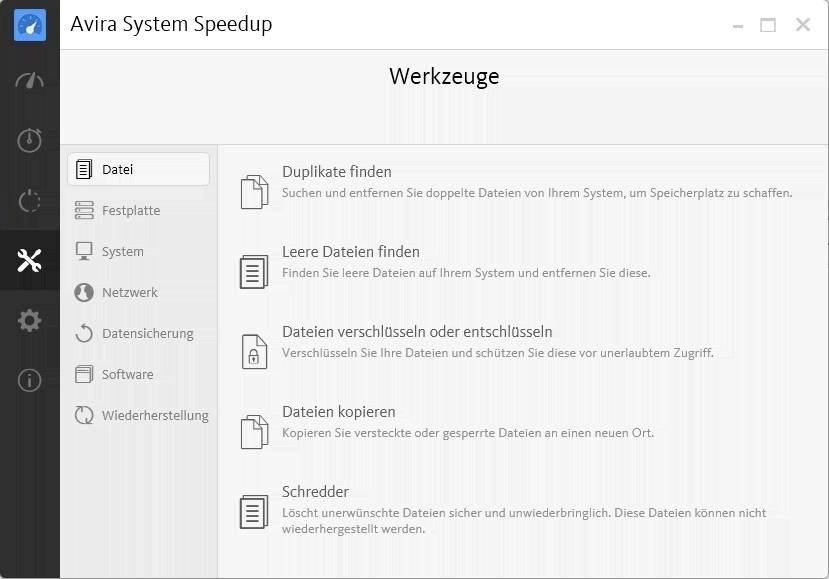Viewport: 829px width, 579px height.
Task: Click the Schredder document icon
Action: (x=254, y=511)
